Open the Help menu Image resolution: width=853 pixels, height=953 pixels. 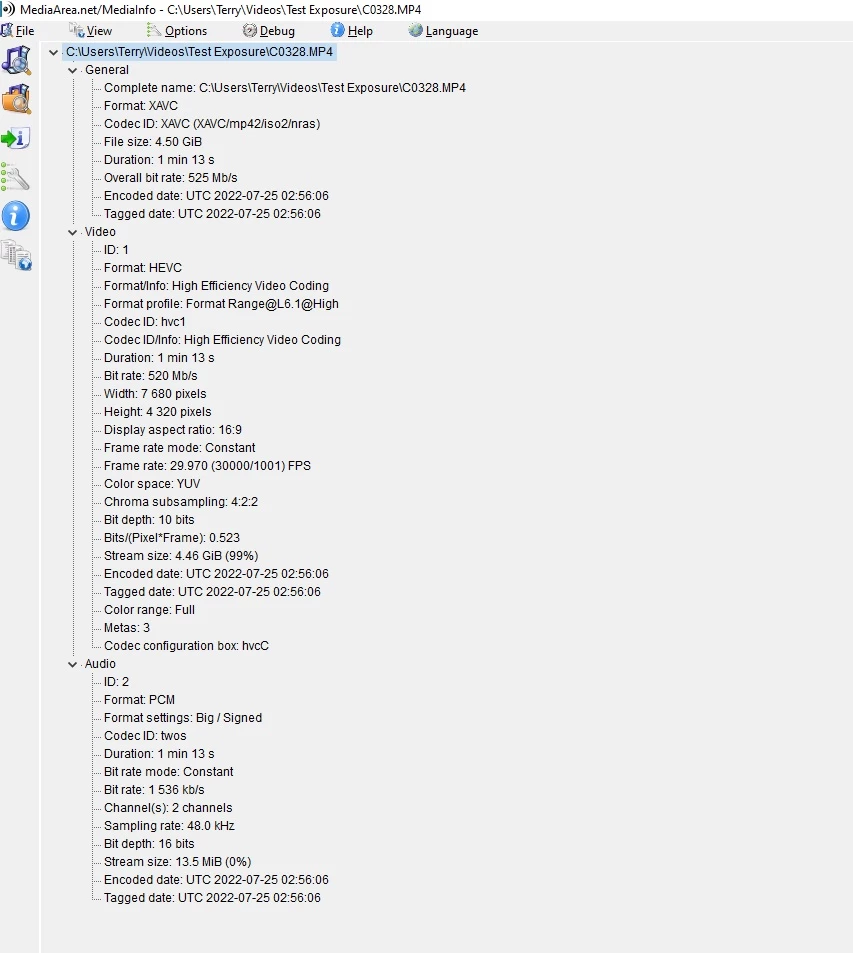[x=351, y=31]
